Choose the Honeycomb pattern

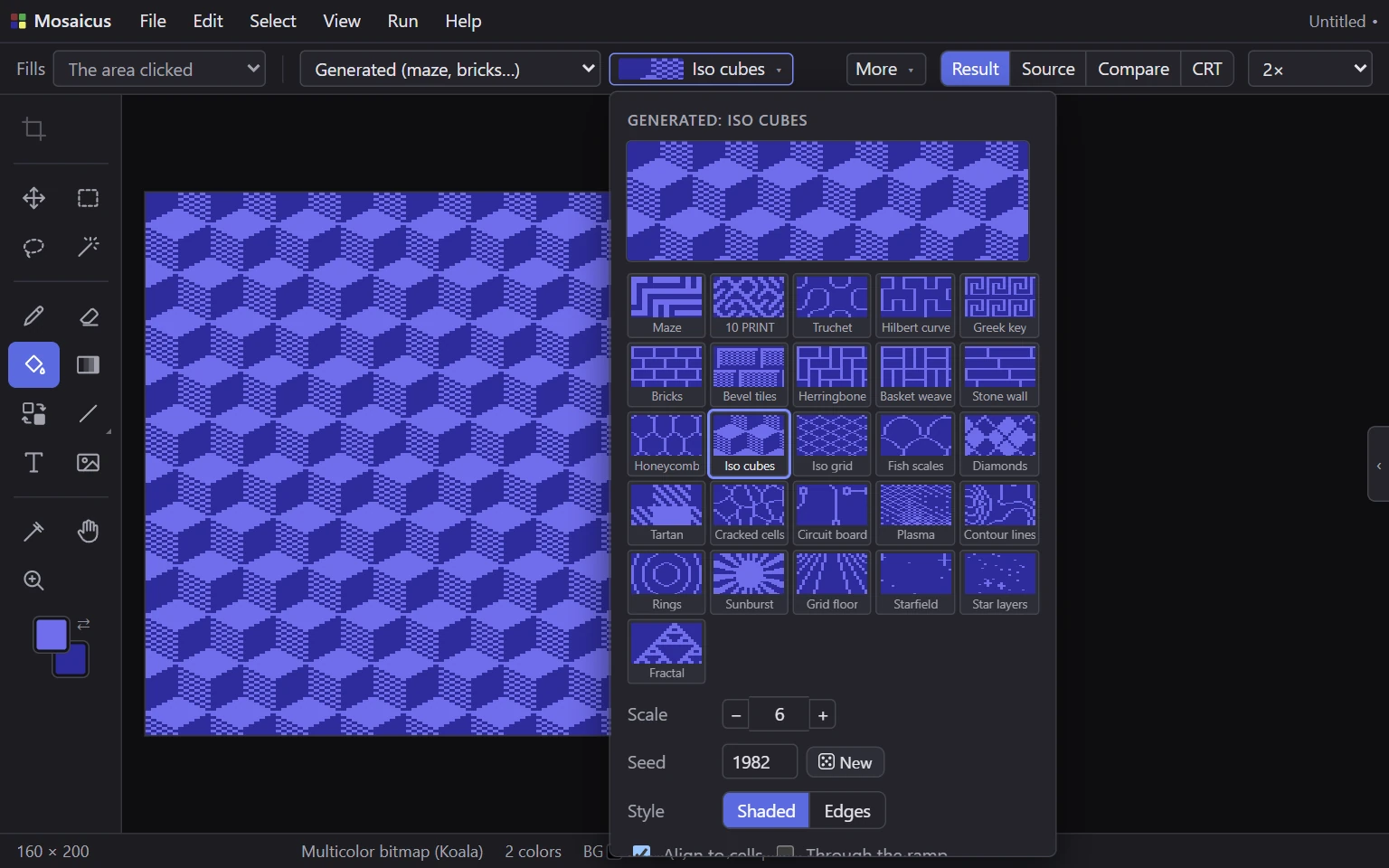point(666,444)
